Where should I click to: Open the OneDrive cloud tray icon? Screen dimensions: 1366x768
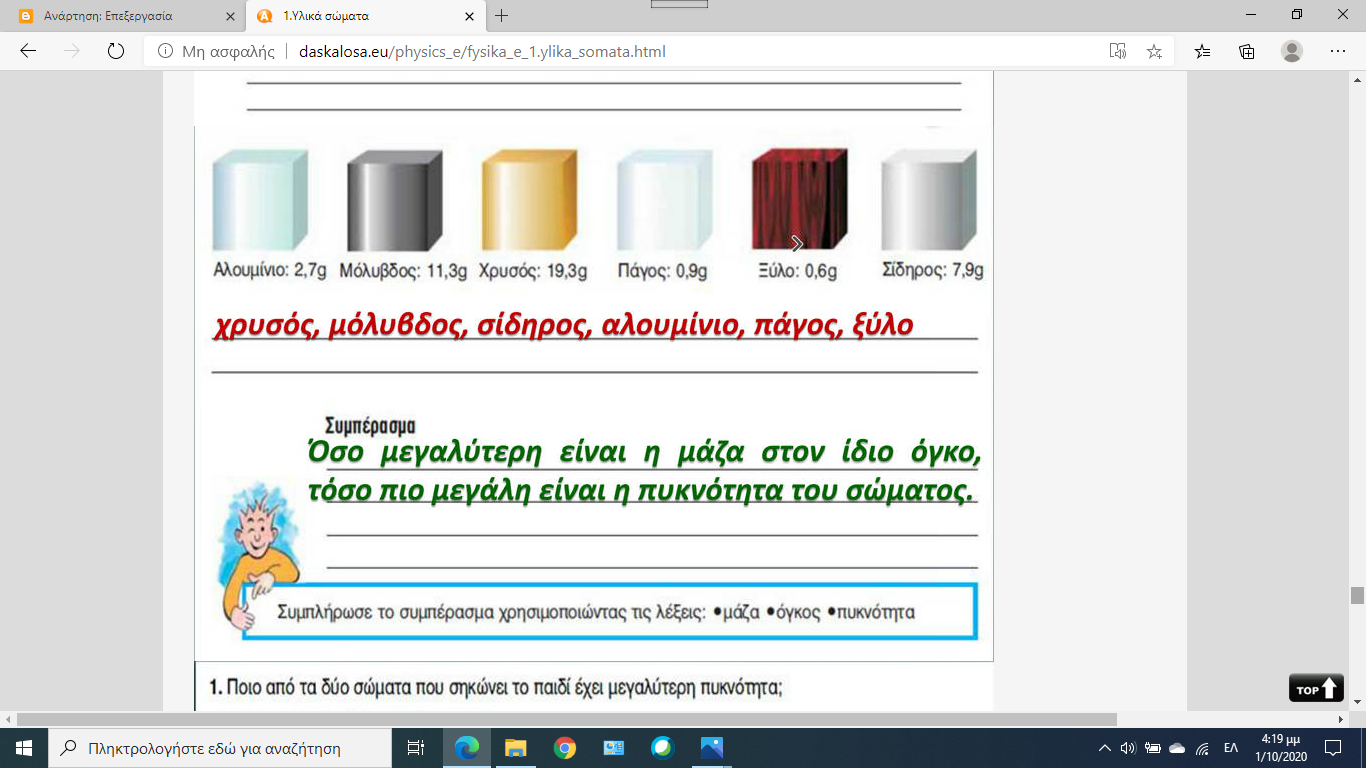(1177, 747)
